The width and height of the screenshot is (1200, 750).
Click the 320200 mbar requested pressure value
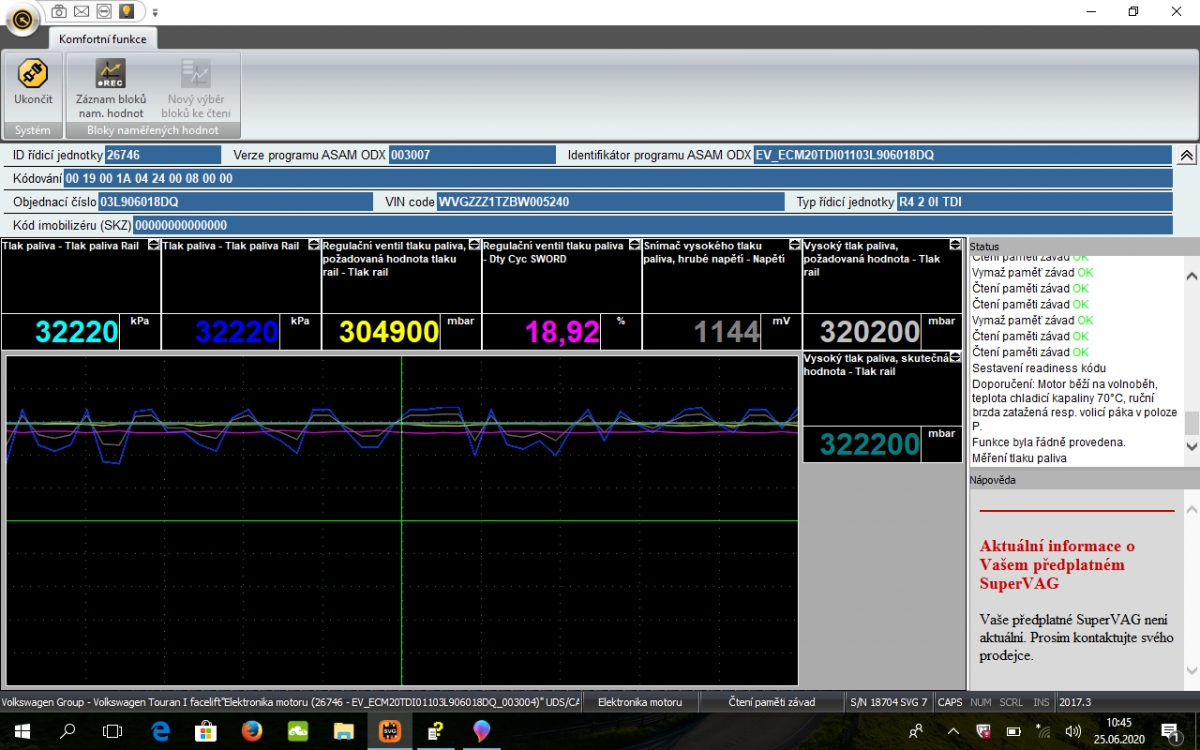[870, 332]
